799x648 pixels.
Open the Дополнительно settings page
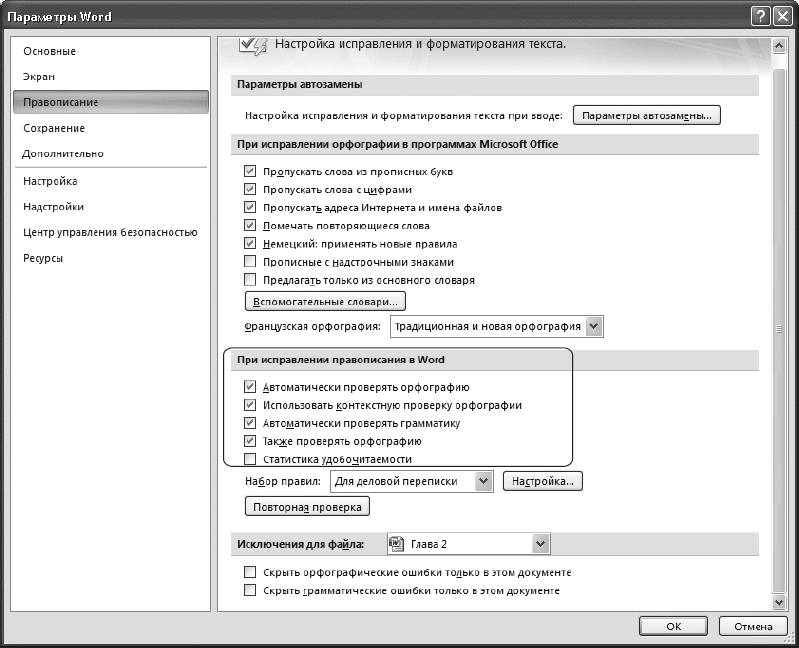(63, 153)
